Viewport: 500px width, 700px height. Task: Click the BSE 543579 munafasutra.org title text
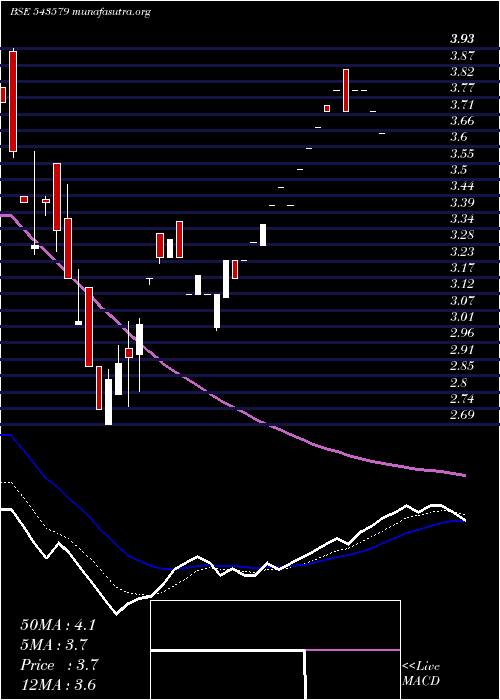point(80,12)
